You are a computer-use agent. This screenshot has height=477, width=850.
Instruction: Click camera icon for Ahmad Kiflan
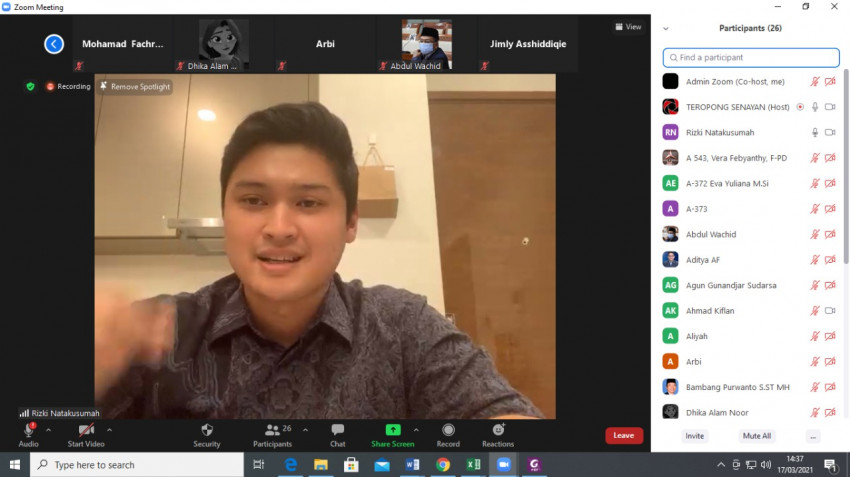830,311
